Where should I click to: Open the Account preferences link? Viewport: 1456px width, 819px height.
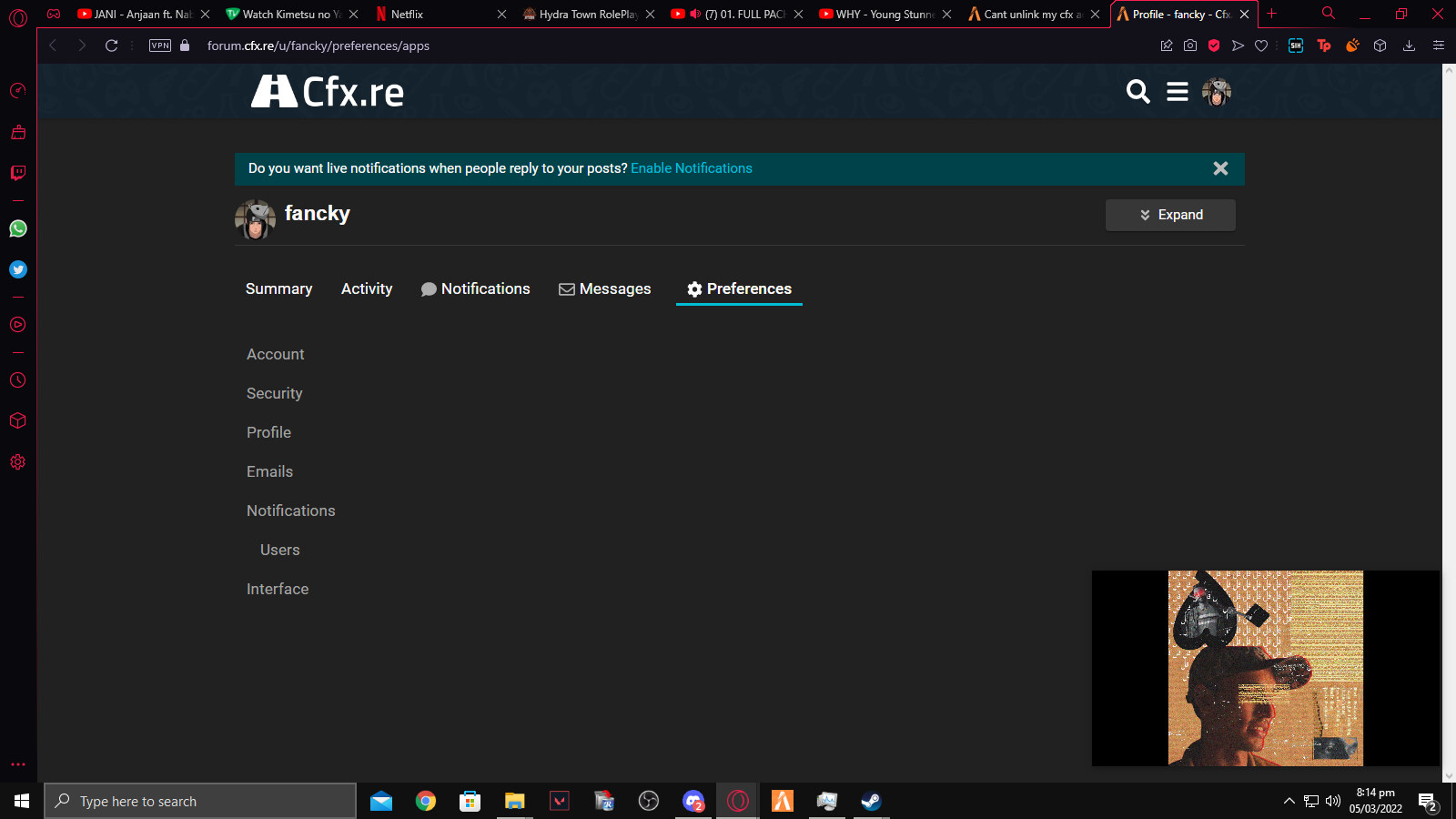point(275,354)
